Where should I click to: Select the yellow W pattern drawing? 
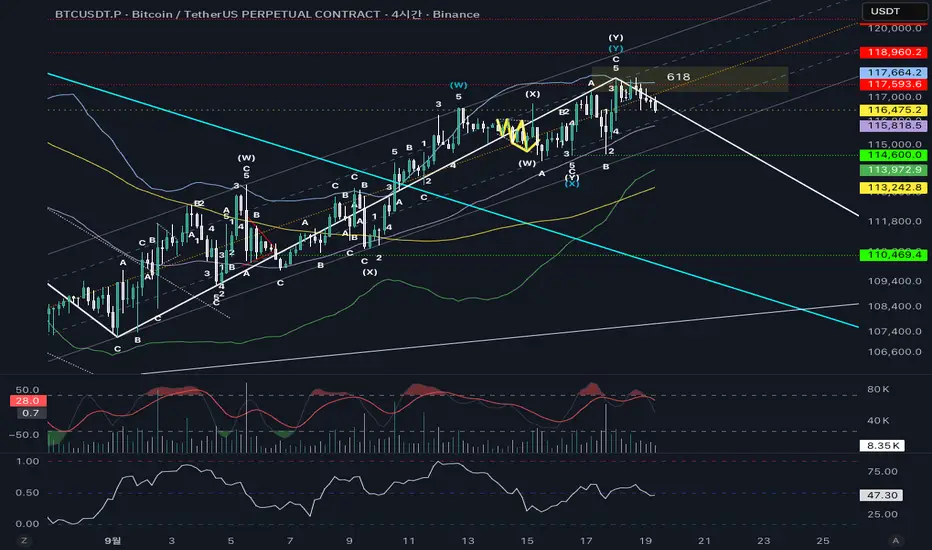[x=518, y=135]
